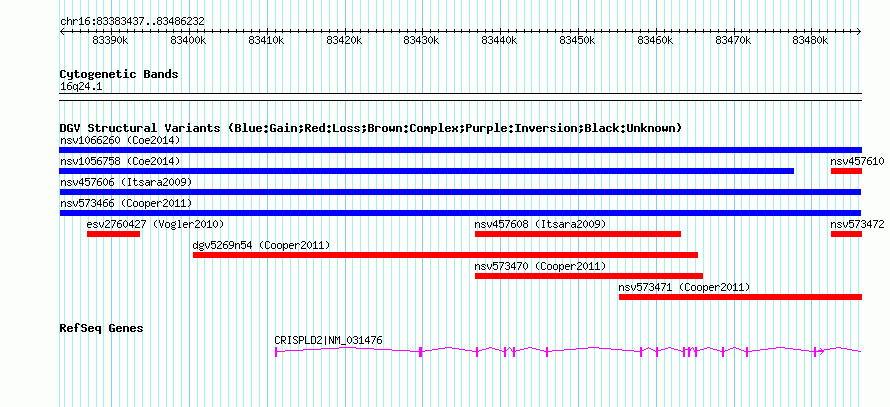Select the nsv1056758 (Coe2014) blue bar
This screenshot has height=407, width=890.
tap(426, 171)
